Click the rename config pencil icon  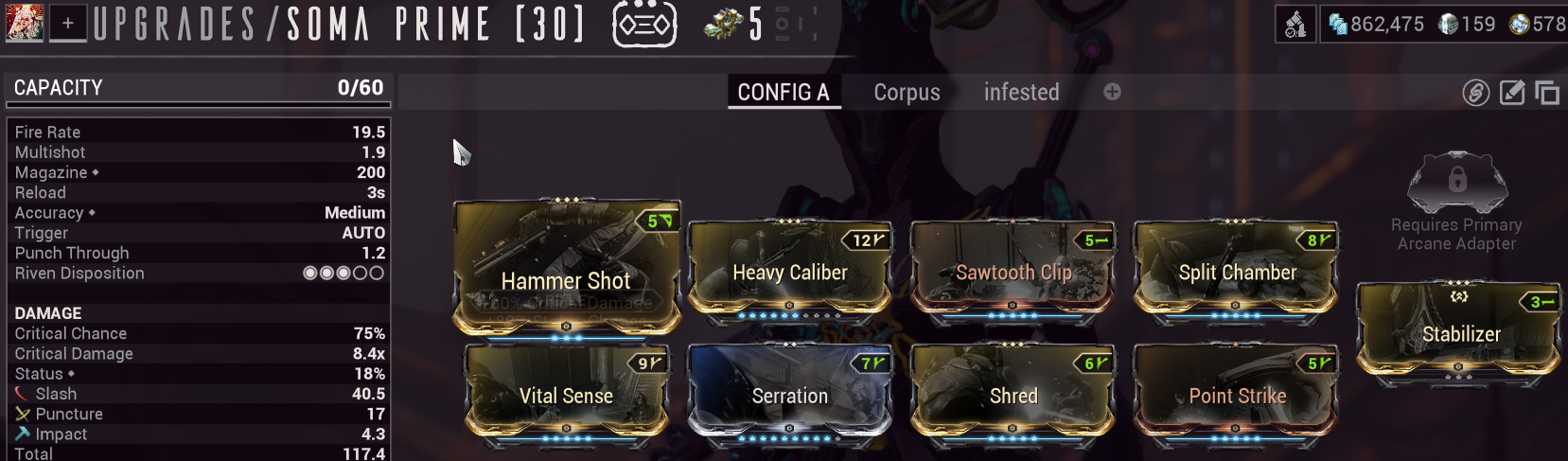(x=1512, y=92)
